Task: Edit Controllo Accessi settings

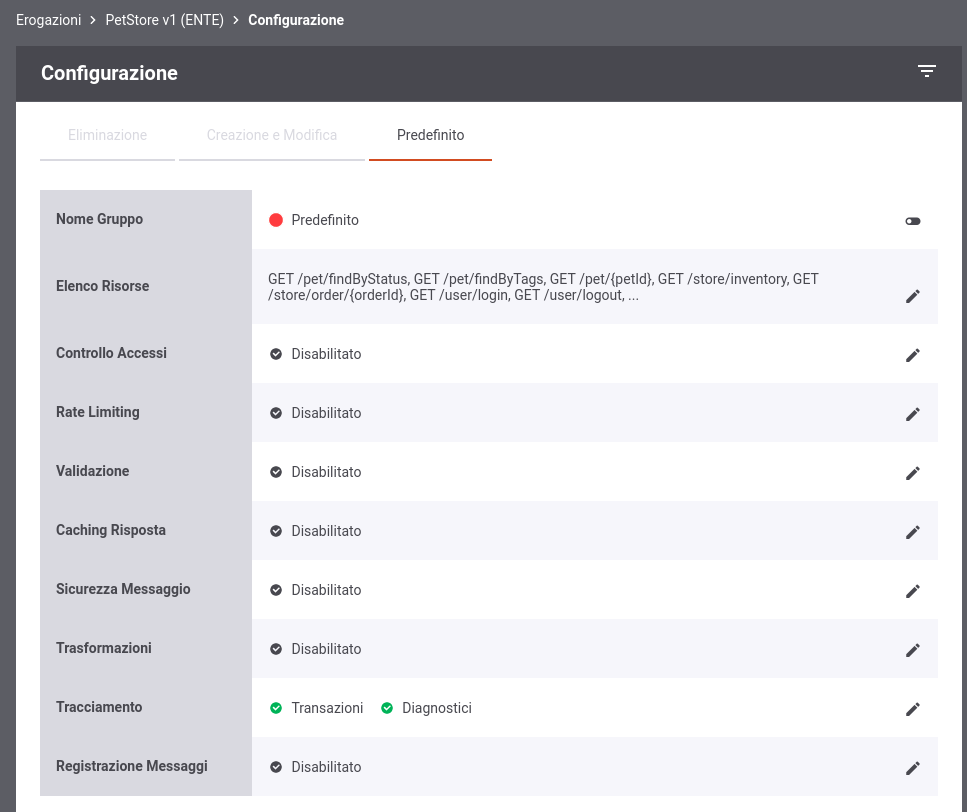Action: 913,355
